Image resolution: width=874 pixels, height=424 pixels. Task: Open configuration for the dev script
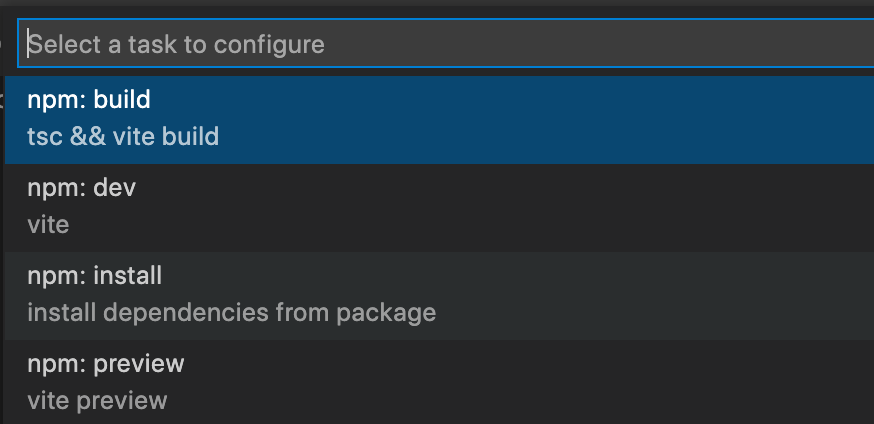[x=439, y=207]
